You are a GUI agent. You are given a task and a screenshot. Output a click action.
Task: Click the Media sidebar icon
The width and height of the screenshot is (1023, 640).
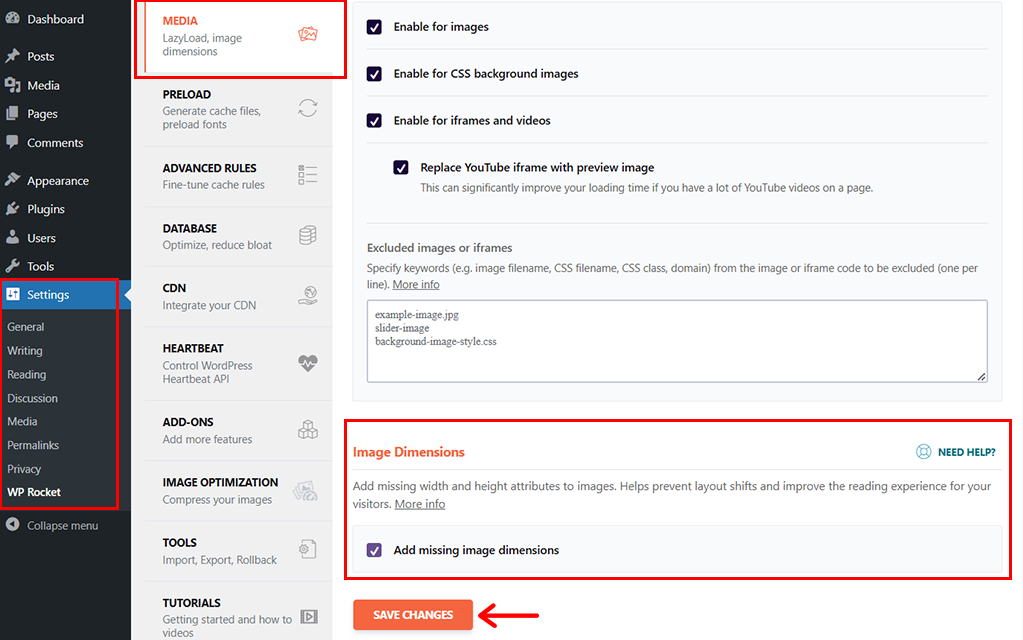pos(12,85)
